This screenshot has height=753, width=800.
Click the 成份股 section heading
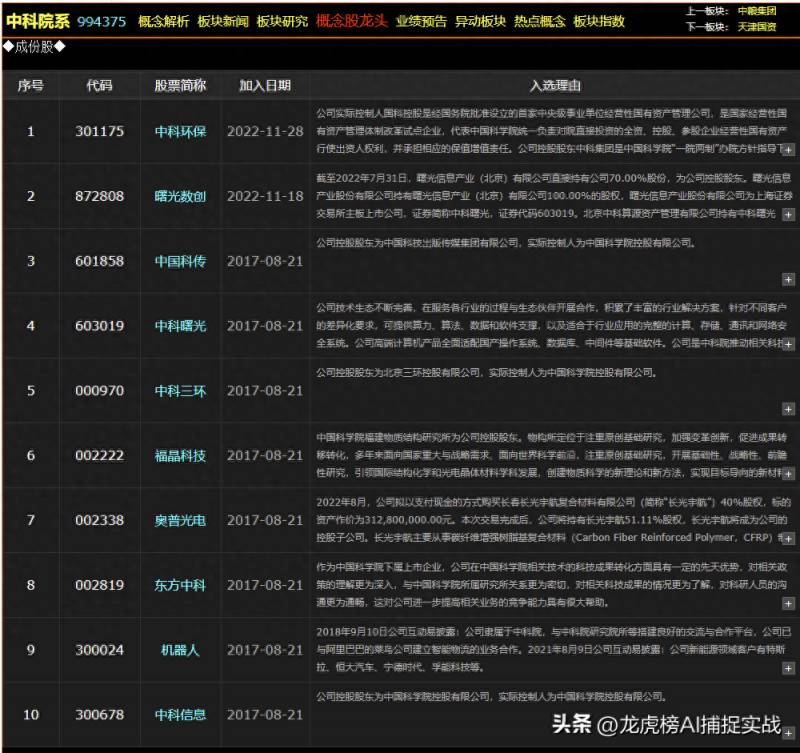click(x=34, y=47)
